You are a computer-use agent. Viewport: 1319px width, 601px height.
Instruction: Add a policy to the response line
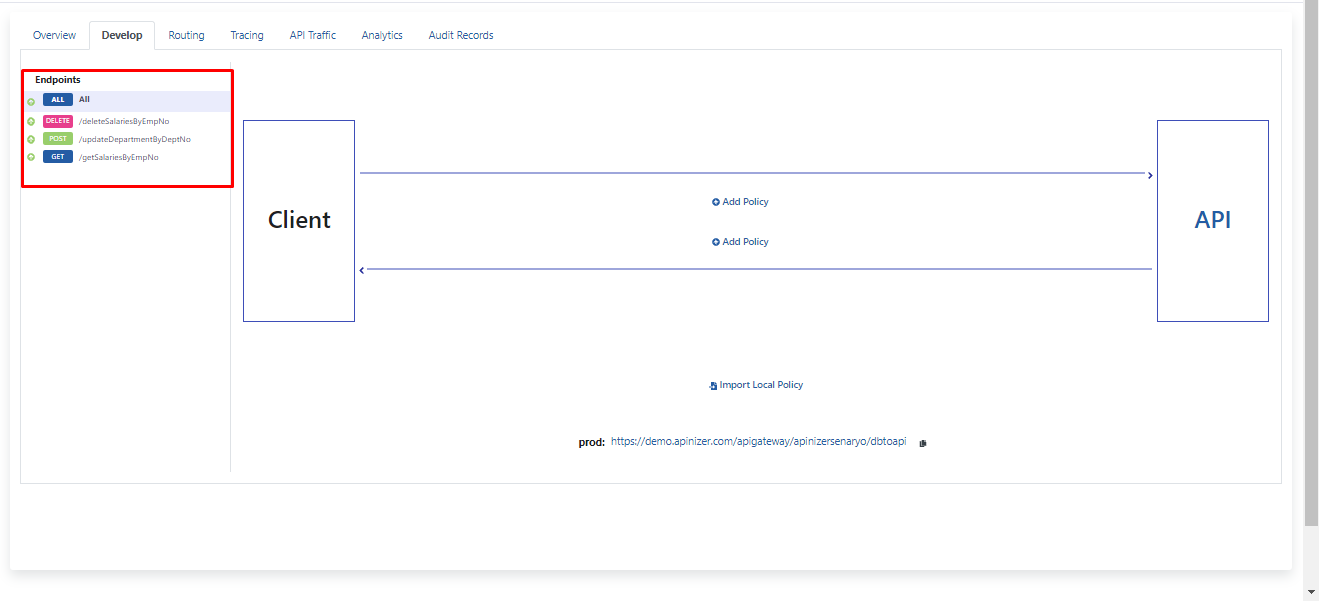coord(740,242)
